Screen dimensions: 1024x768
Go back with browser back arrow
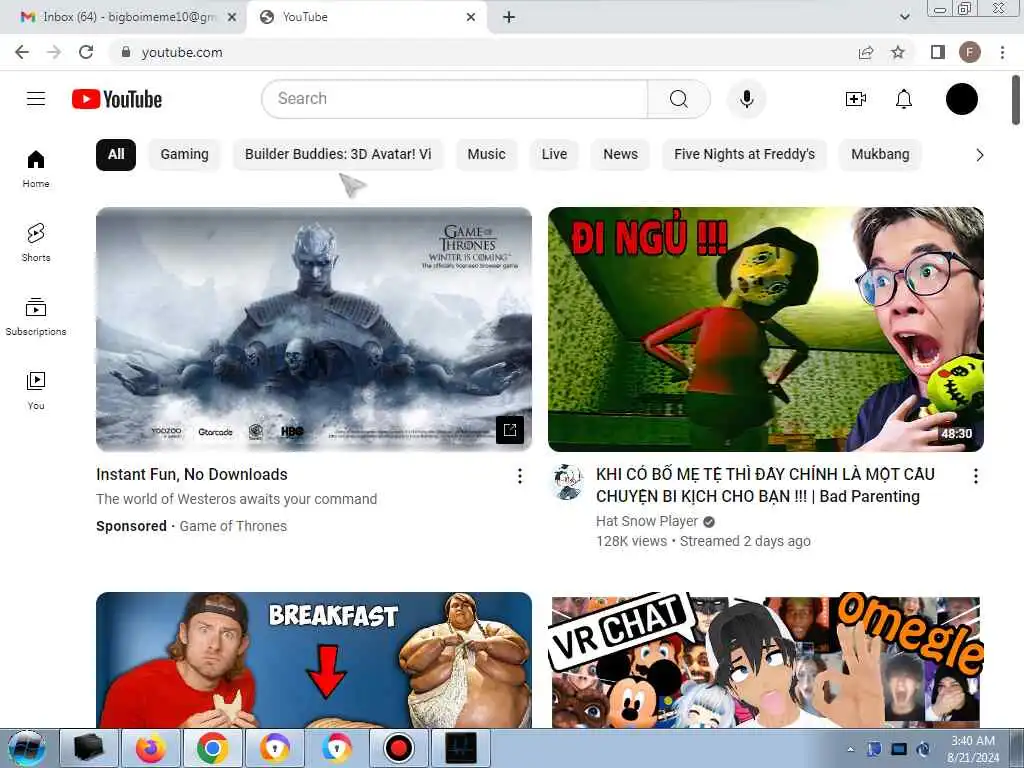[22, 52]
